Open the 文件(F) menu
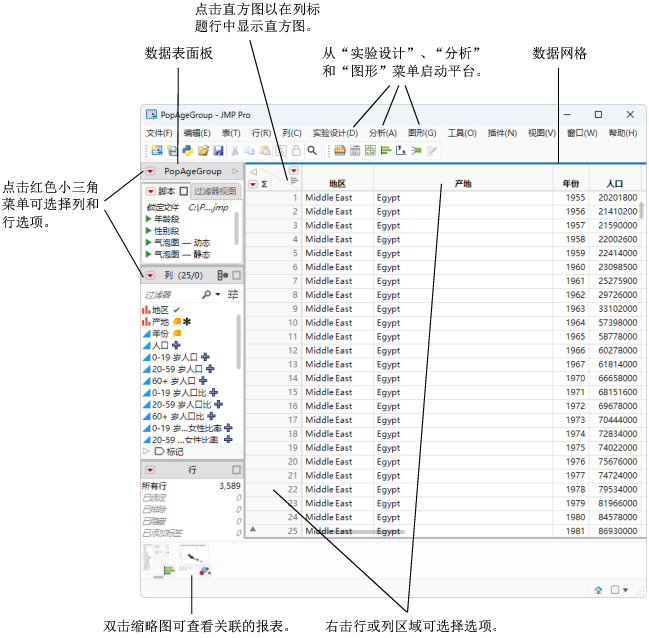649x638 pixels. (x=159, y=133)
